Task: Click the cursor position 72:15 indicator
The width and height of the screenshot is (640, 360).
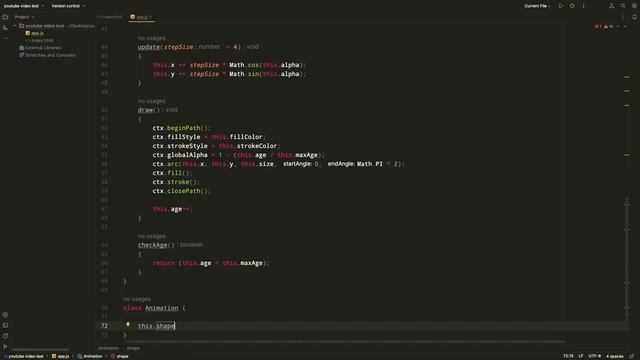Action: coord(568,356)
